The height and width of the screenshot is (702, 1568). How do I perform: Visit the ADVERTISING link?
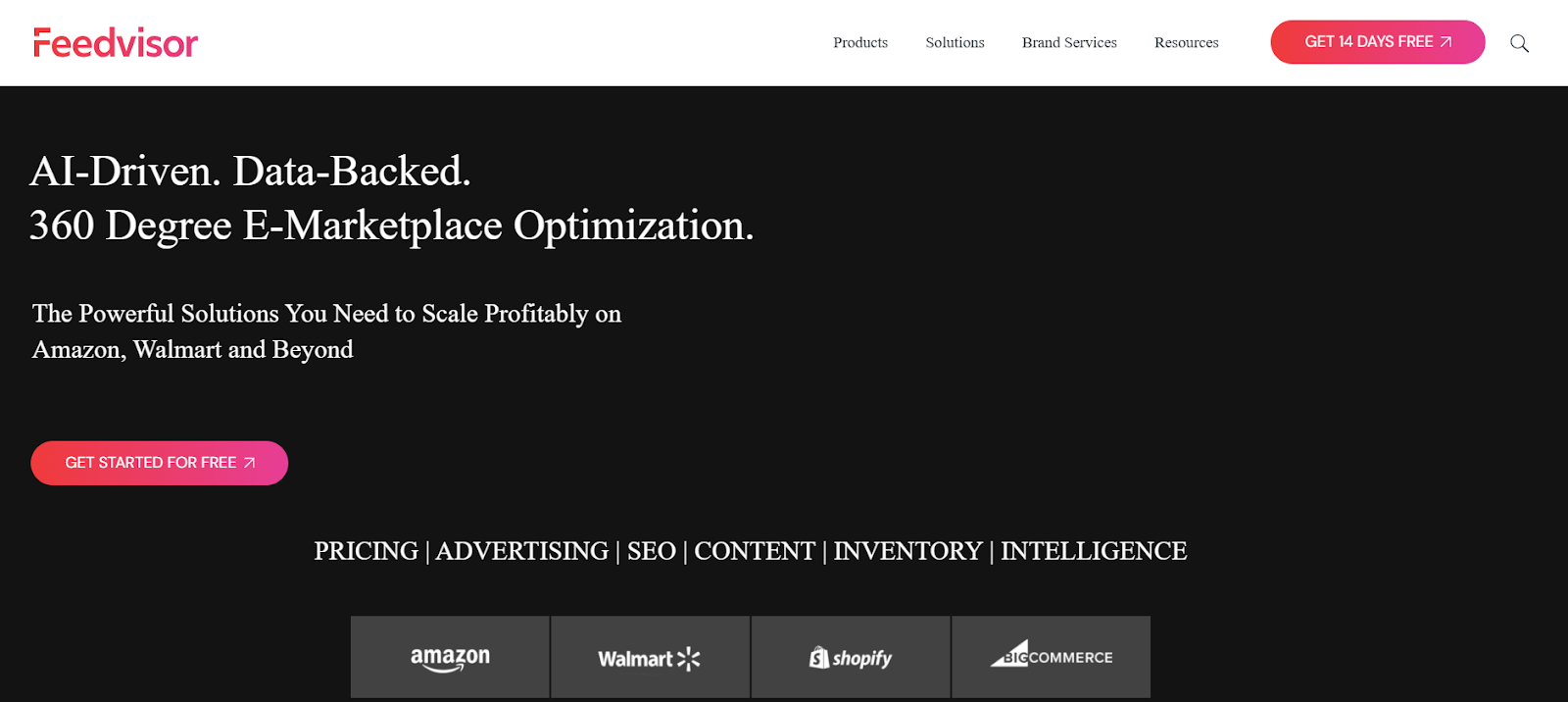[x=522, y=551]
